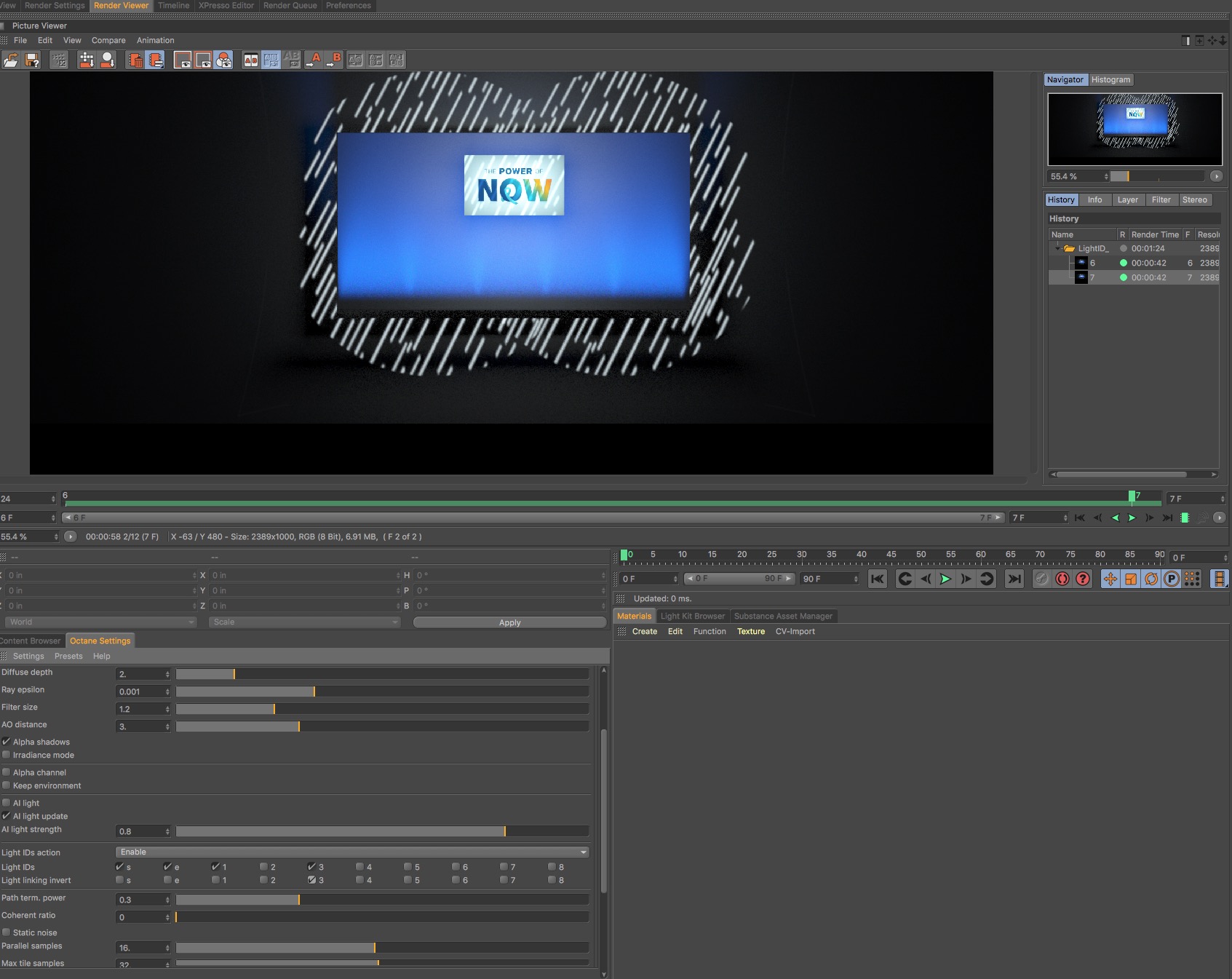Enable the AI light checkbox
The width and height of the screenshot is (1232, 979).
point(7,803)
